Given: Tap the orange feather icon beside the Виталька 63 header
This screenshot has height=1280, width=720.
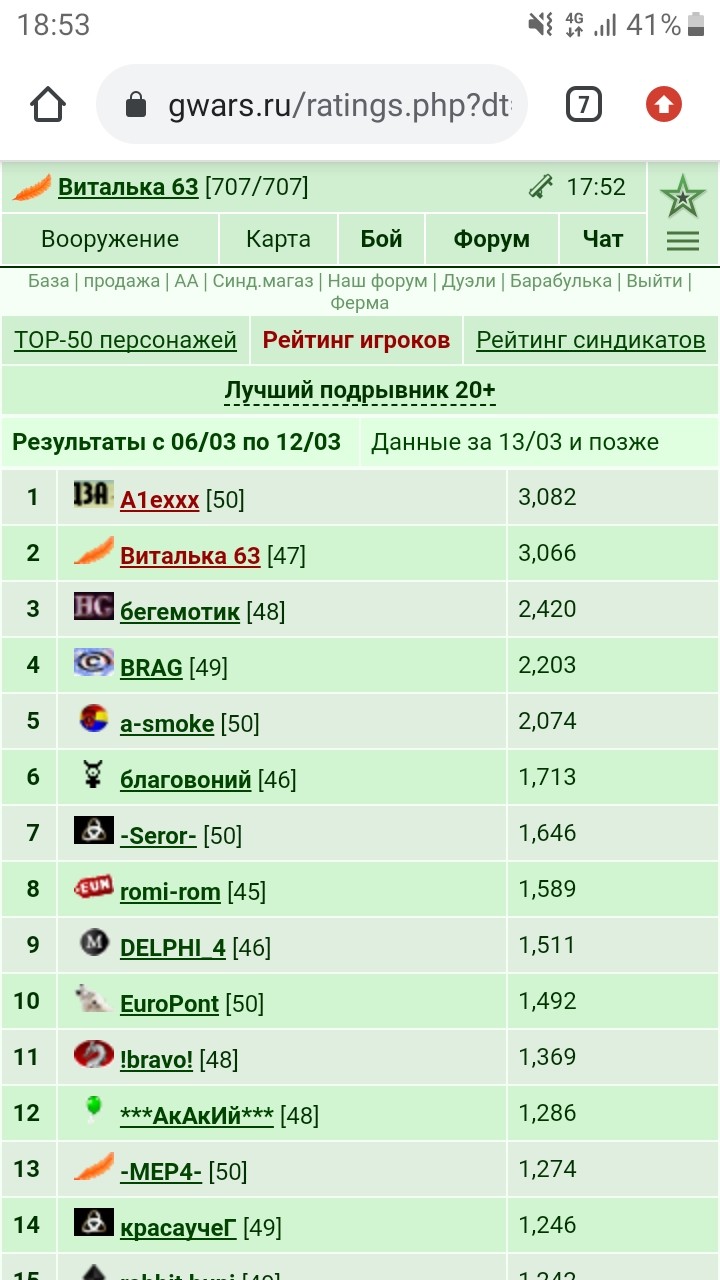Looking at the screenshot, I should (x=32, y=187).
